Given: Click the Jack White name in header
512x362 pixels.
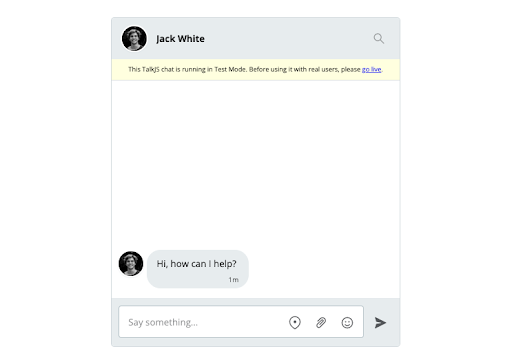Looking at the screenshot, I should (x=180, y=39).
